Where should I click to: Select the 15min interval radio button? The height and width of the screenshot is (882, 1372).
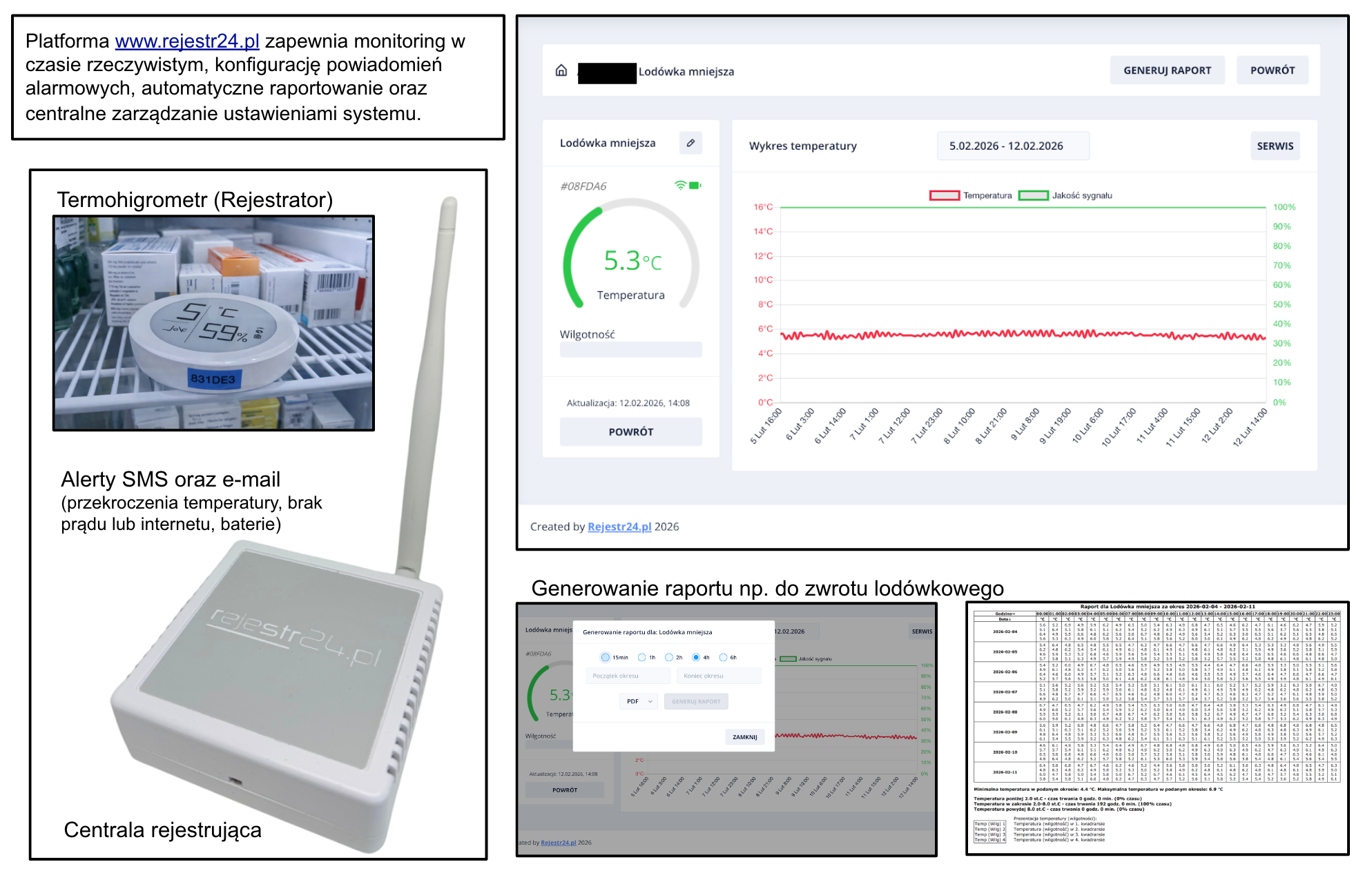pyautogui.click(x=606, y=657)
